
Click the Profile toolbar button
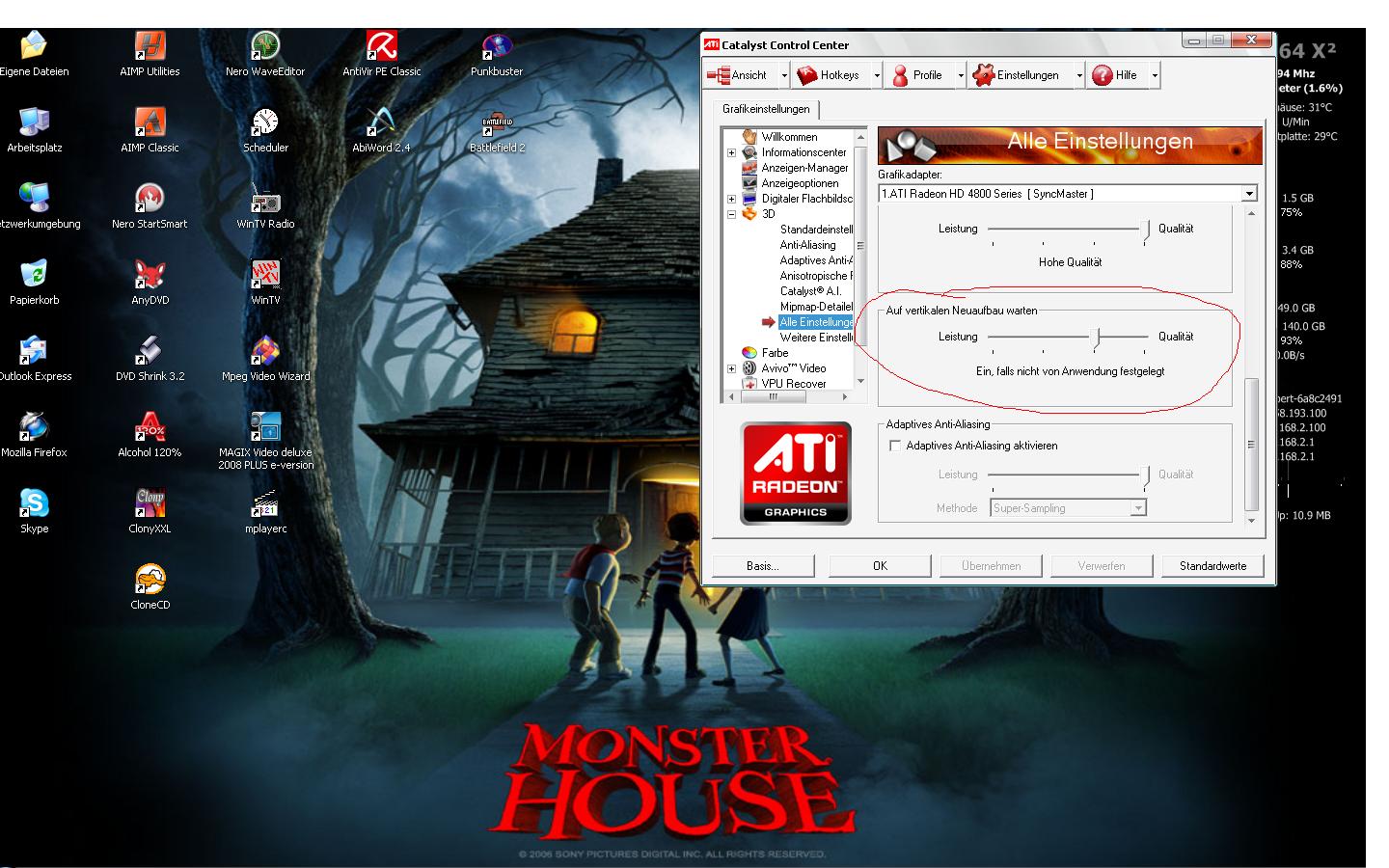coord(918,75)
